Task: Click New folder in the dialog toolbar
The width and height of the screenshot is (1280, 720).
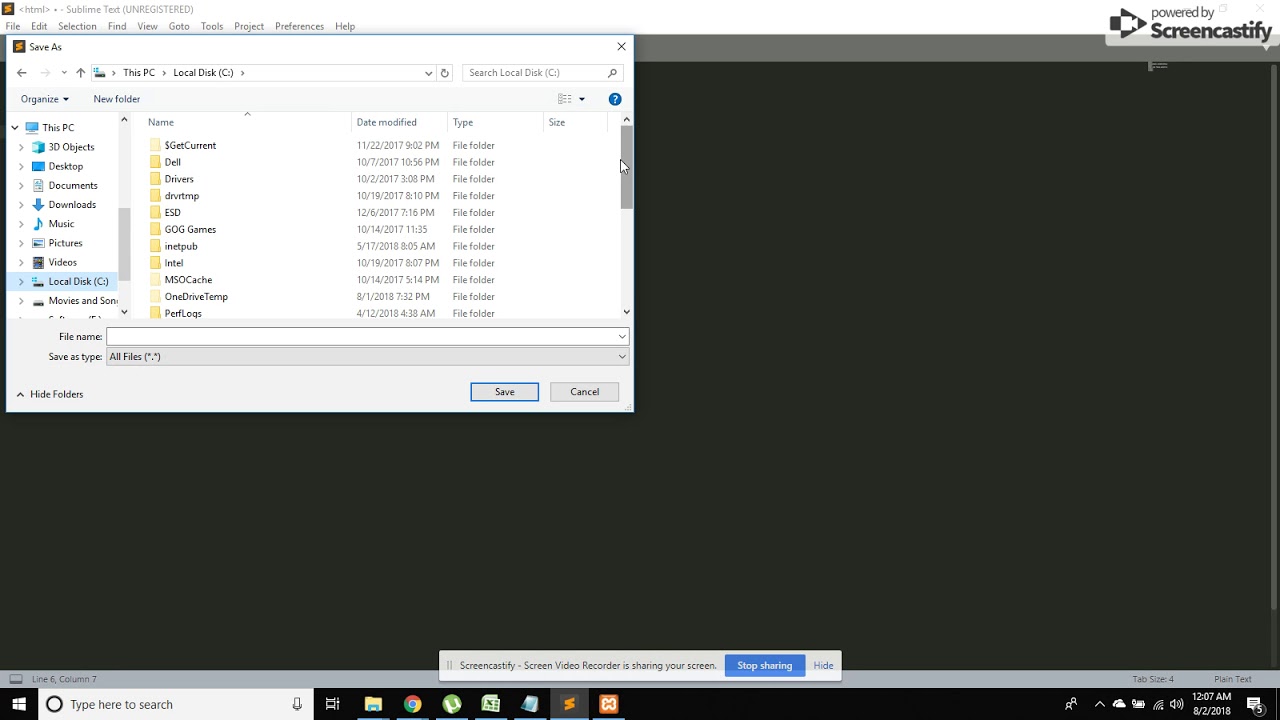Action: pyautogui.click(x=117, y=99)
